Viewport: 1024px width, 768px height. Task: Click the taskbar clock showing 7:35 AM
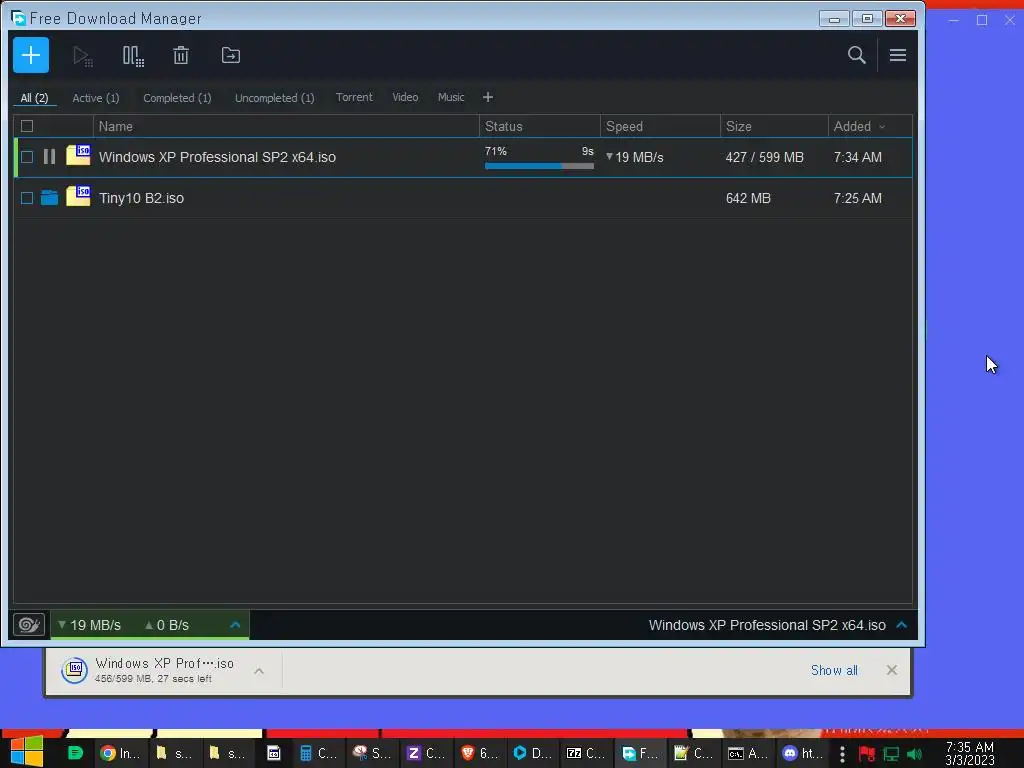point(970,754)
